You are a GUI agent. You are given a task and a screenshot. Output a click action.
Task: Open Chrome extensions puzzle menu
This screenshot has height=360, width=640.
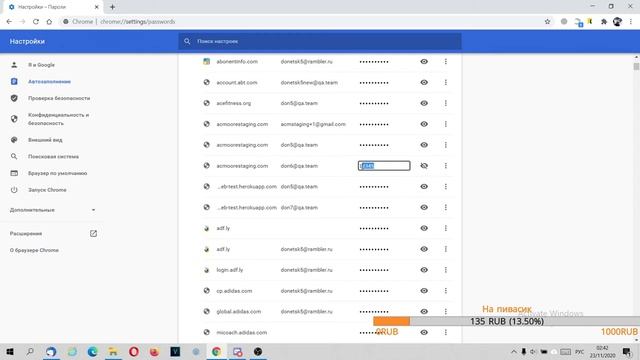pyautogui.click(x=604, y=22)
